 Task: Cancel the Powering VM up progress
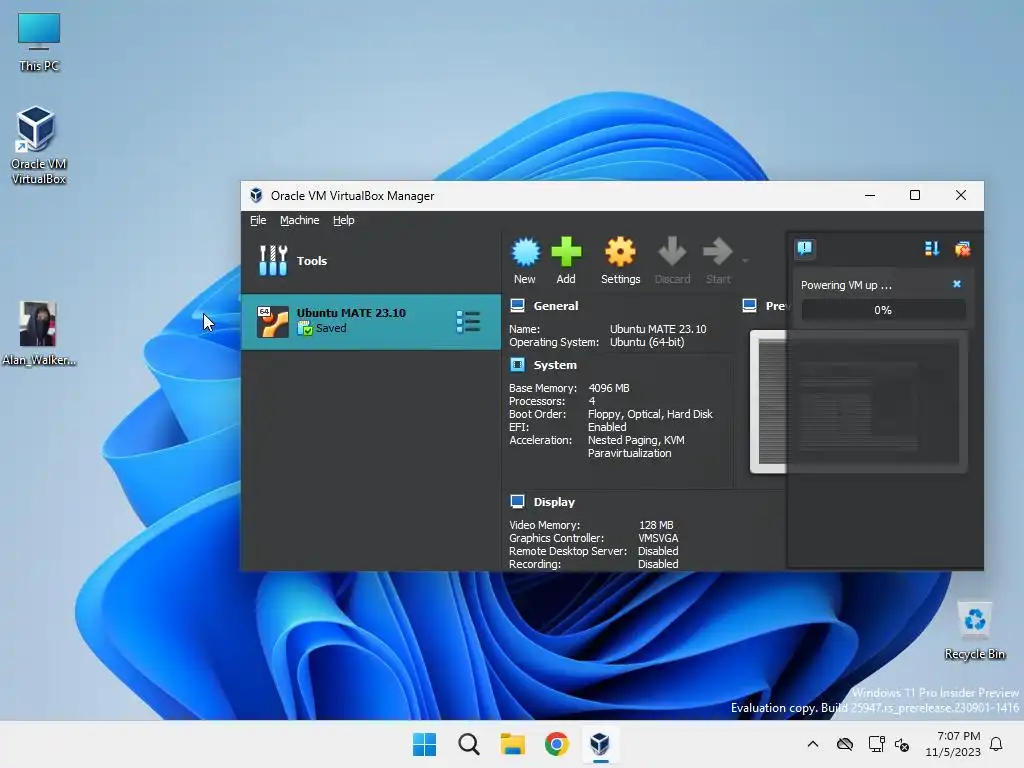957,284
